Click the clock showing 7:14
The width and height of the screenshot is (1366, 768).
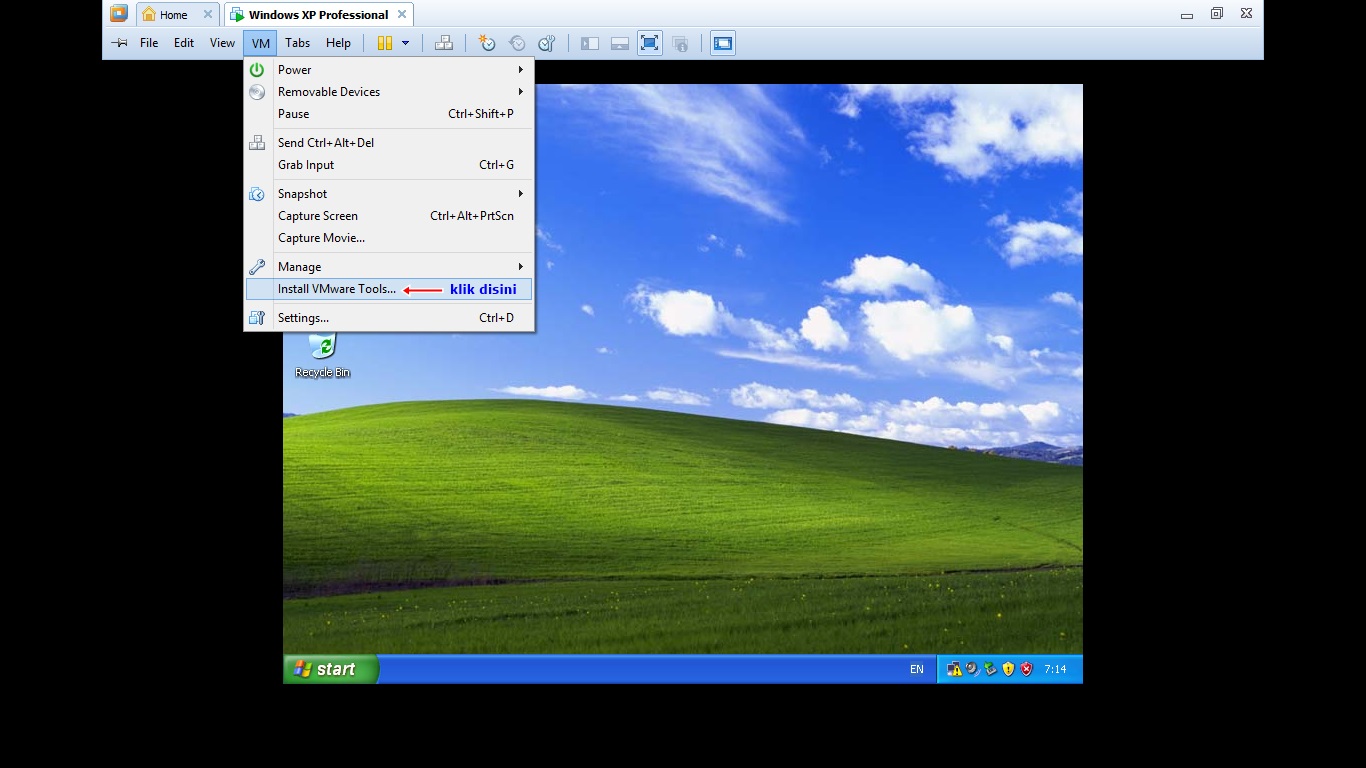click(1058, 669)
